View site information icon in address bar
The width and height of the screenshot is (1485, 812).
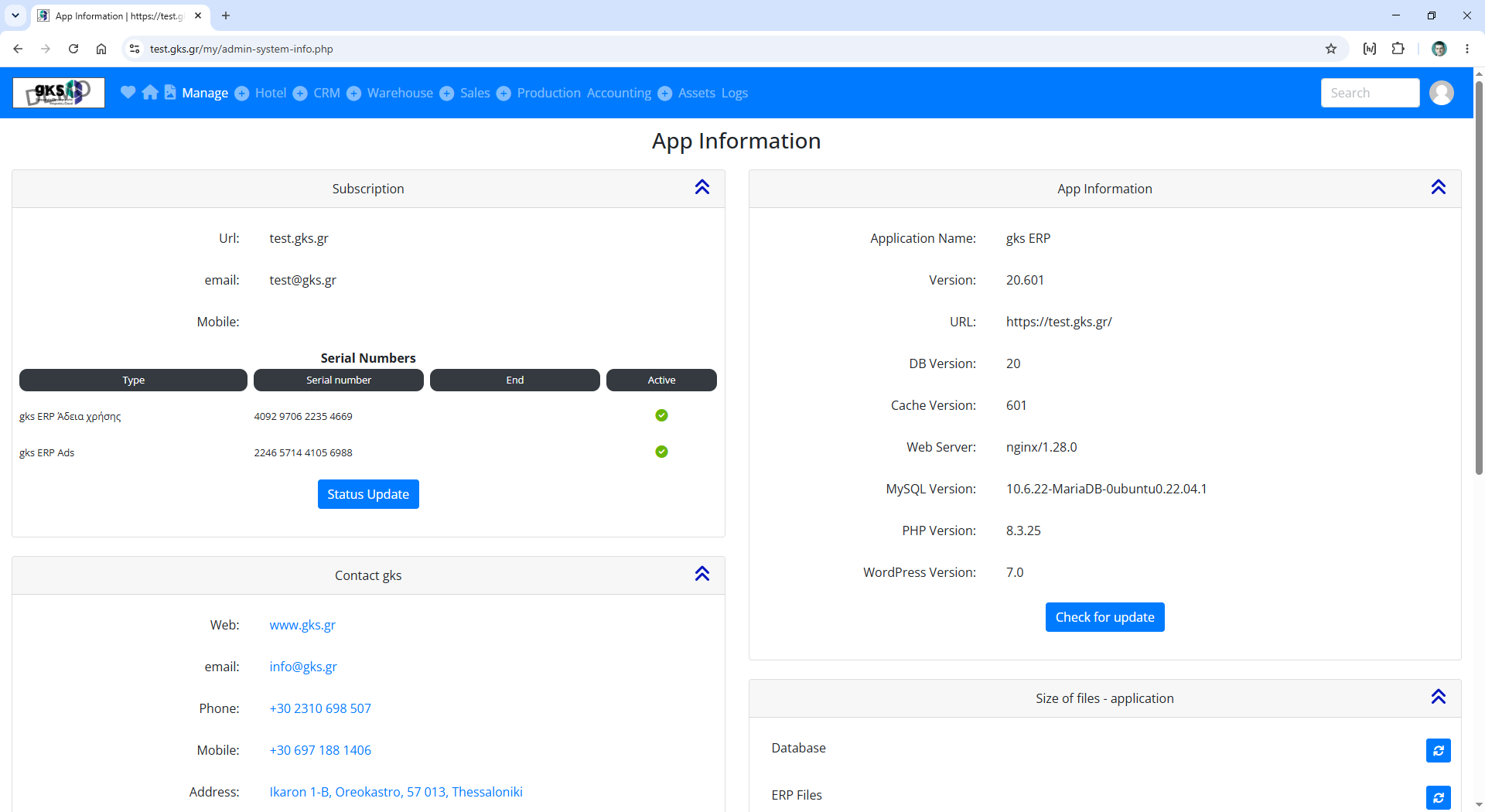pyautogui.click(x=135, y=49)
